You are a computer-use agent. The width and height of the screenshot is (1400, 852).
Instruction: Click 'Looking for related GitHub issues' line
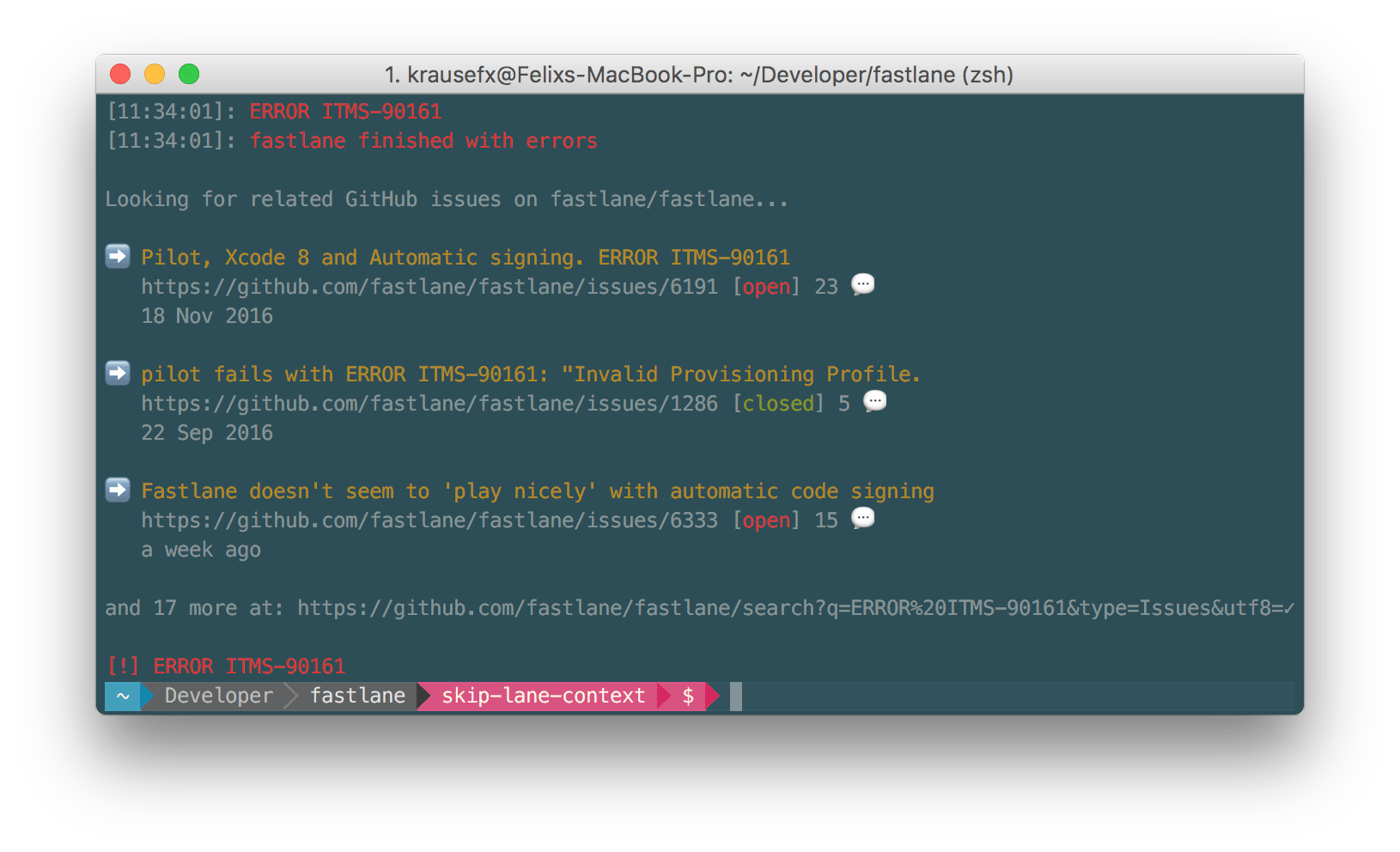pos(447,199)
